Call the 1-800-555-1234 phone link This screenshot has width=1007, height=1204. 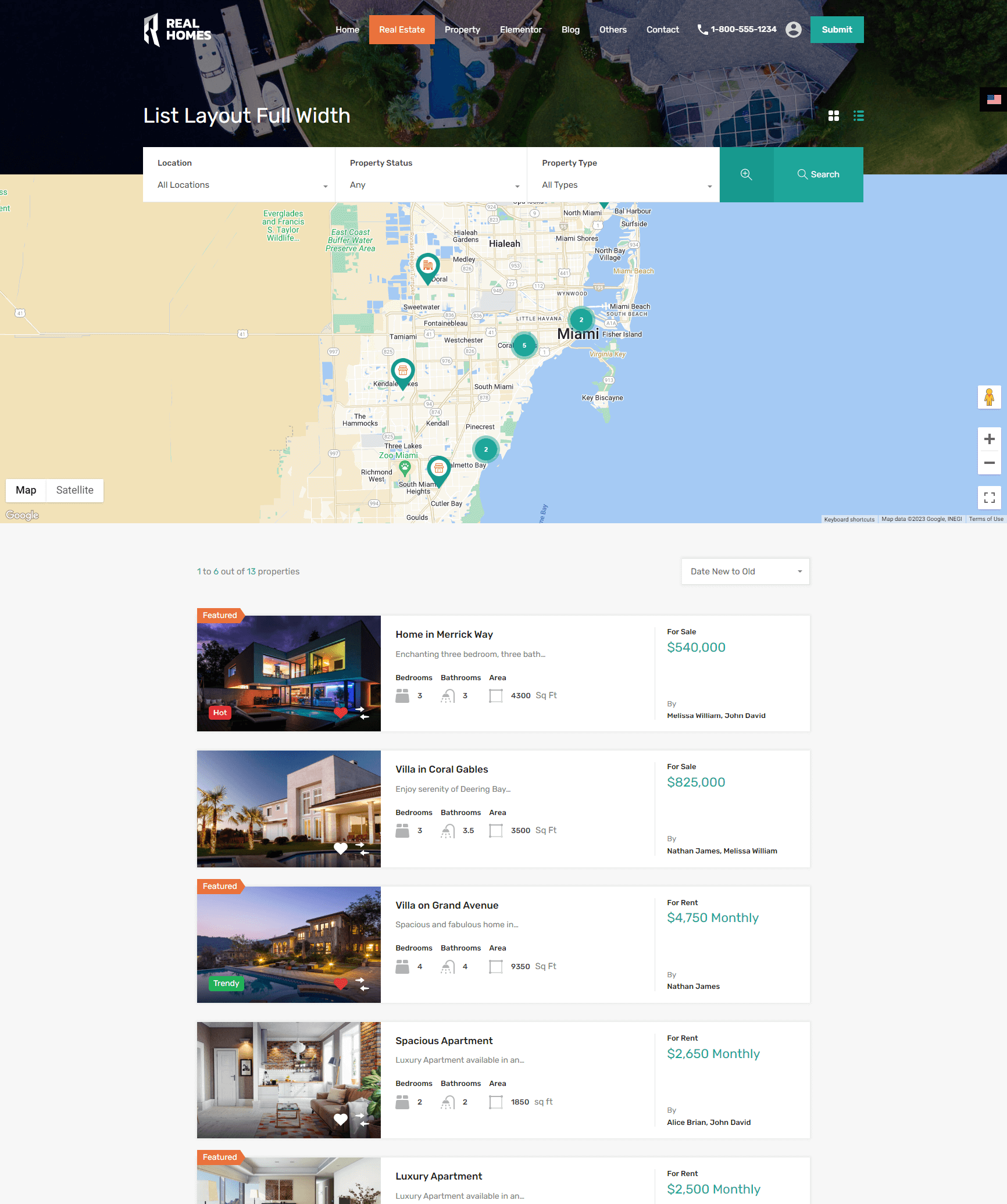pos(744,30)
